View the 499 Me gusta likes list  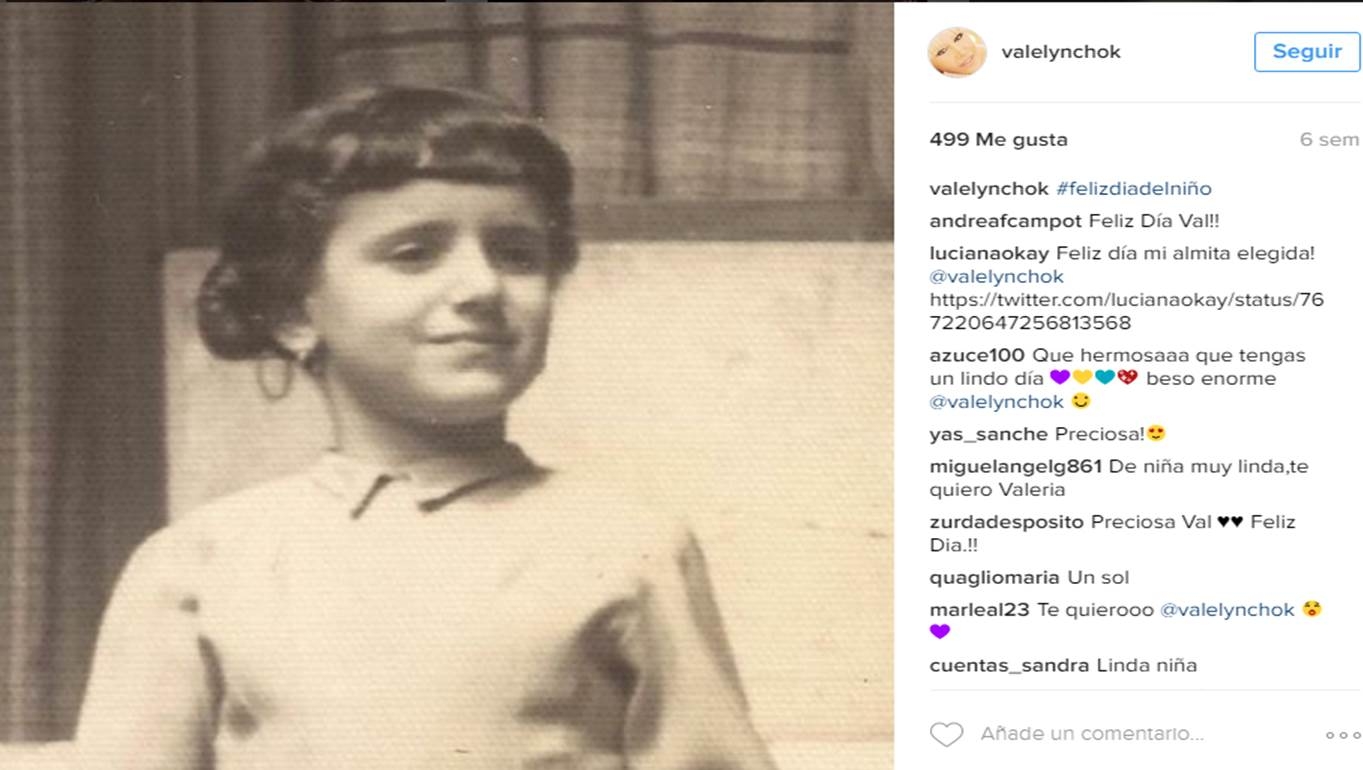pyautogui.click(x=998, y=140)
